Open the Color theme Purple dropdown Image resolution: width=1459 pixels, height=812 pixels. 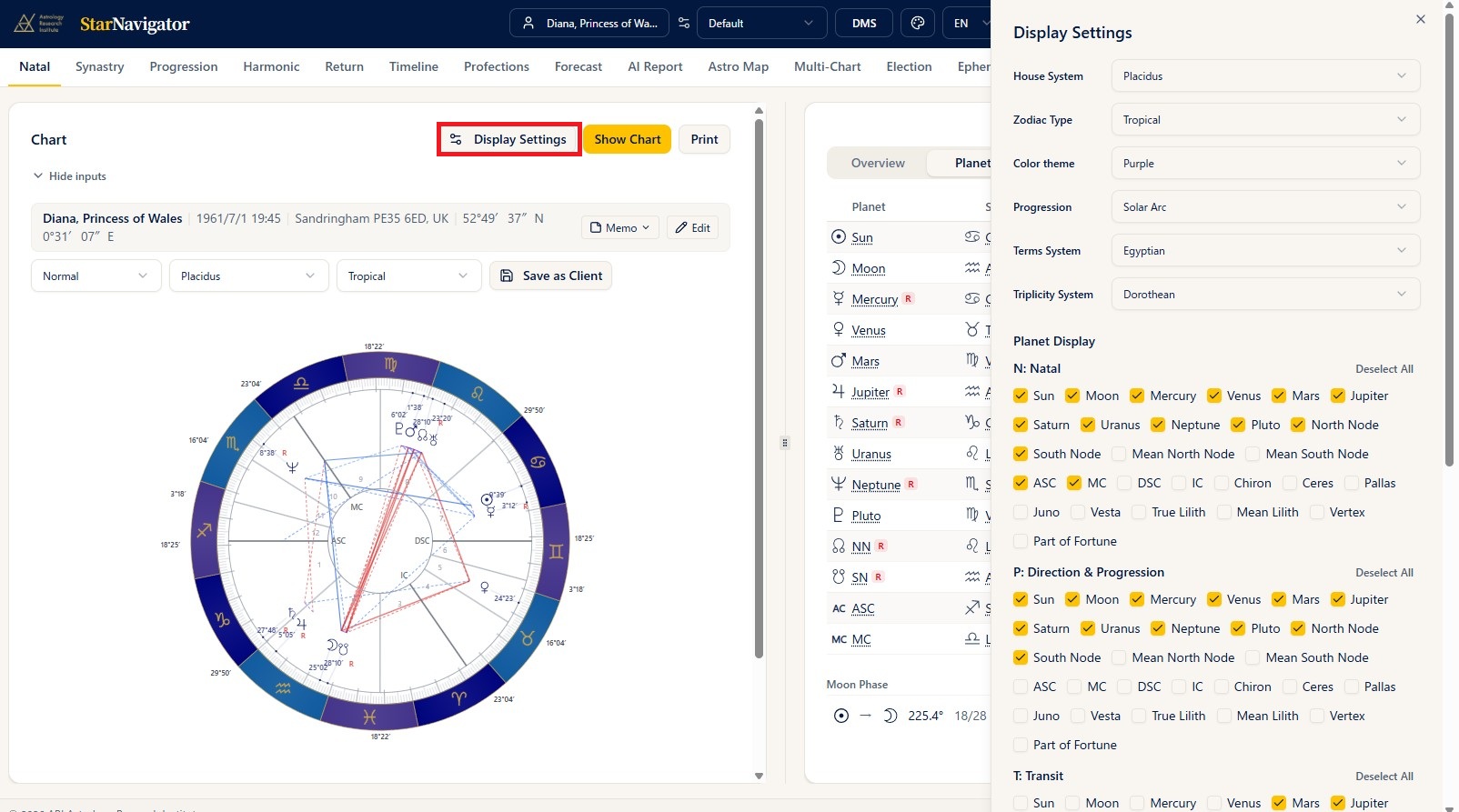1265,164
